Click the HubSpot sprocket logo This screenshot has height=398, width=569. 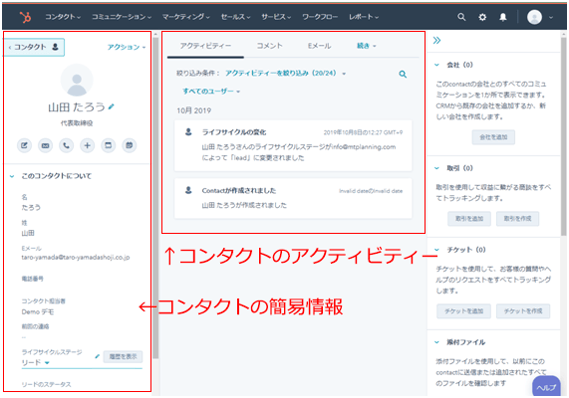pos(25,17)
